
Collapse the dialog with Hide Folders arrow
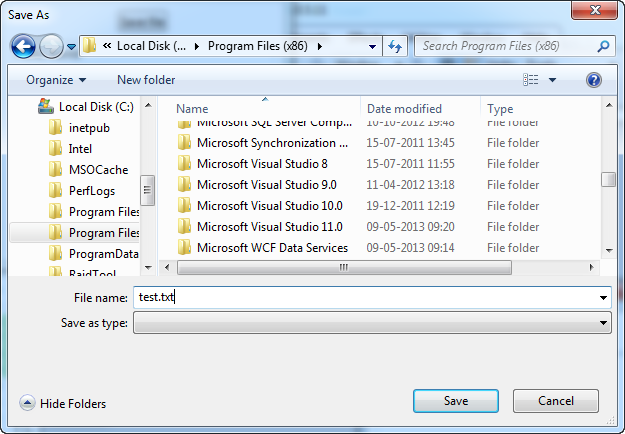(26, 403)
